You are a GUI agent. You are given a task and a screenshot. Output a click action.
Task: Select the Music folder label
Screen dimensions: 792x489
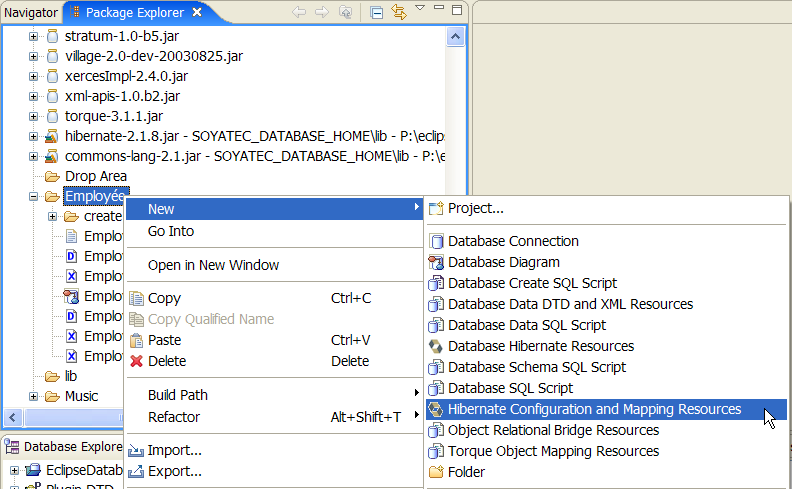pos(81,397)
